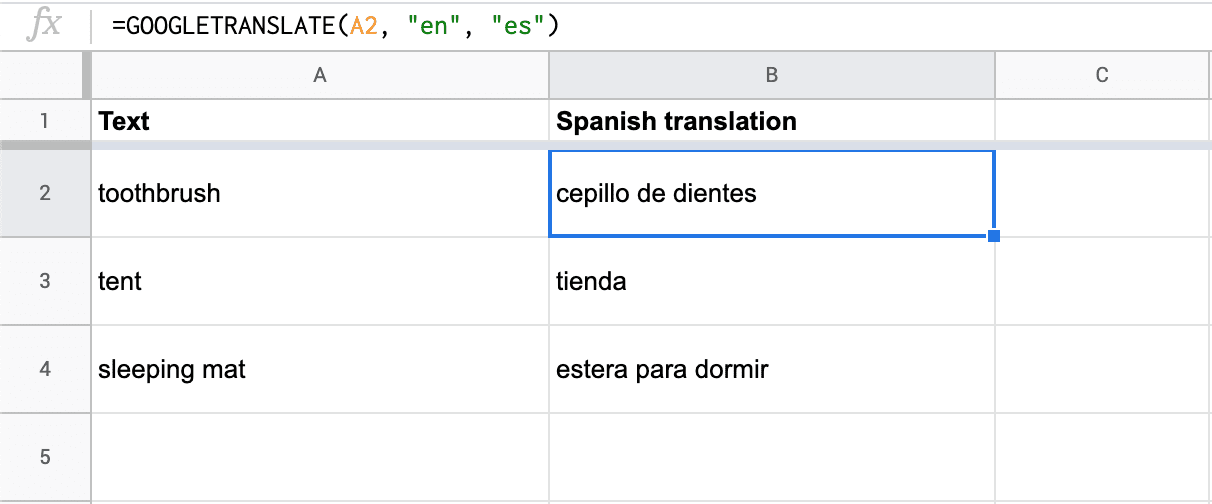
Task: Select the "Spanish translation" header cell
Action: [772, 121]
